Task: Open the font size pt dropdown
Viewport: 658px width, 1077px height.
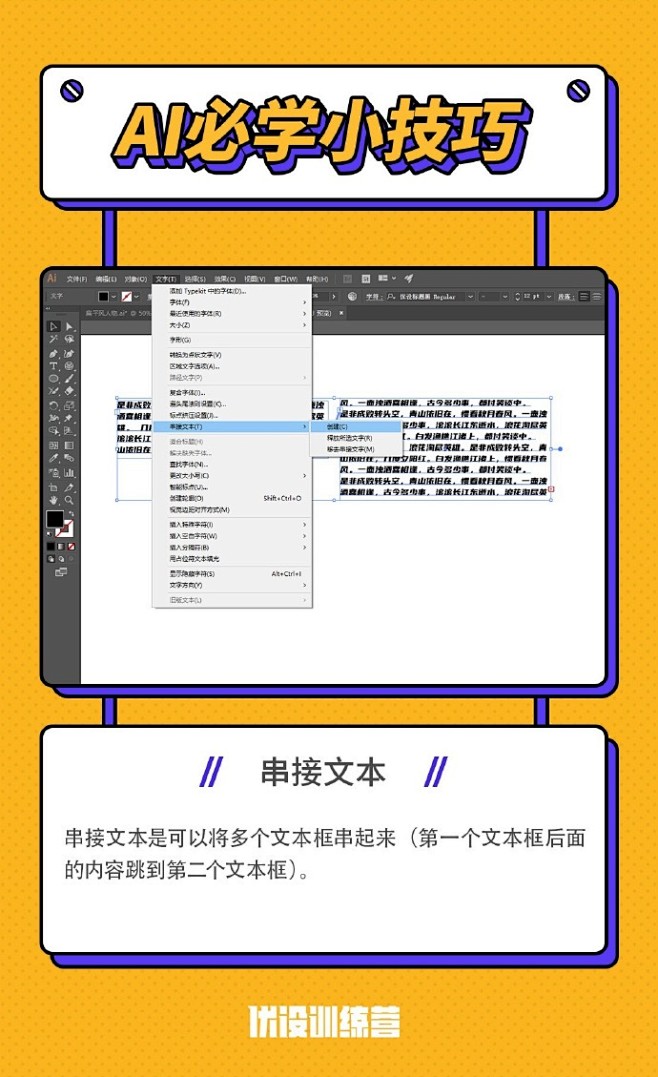Action: (x=549, y=297)
